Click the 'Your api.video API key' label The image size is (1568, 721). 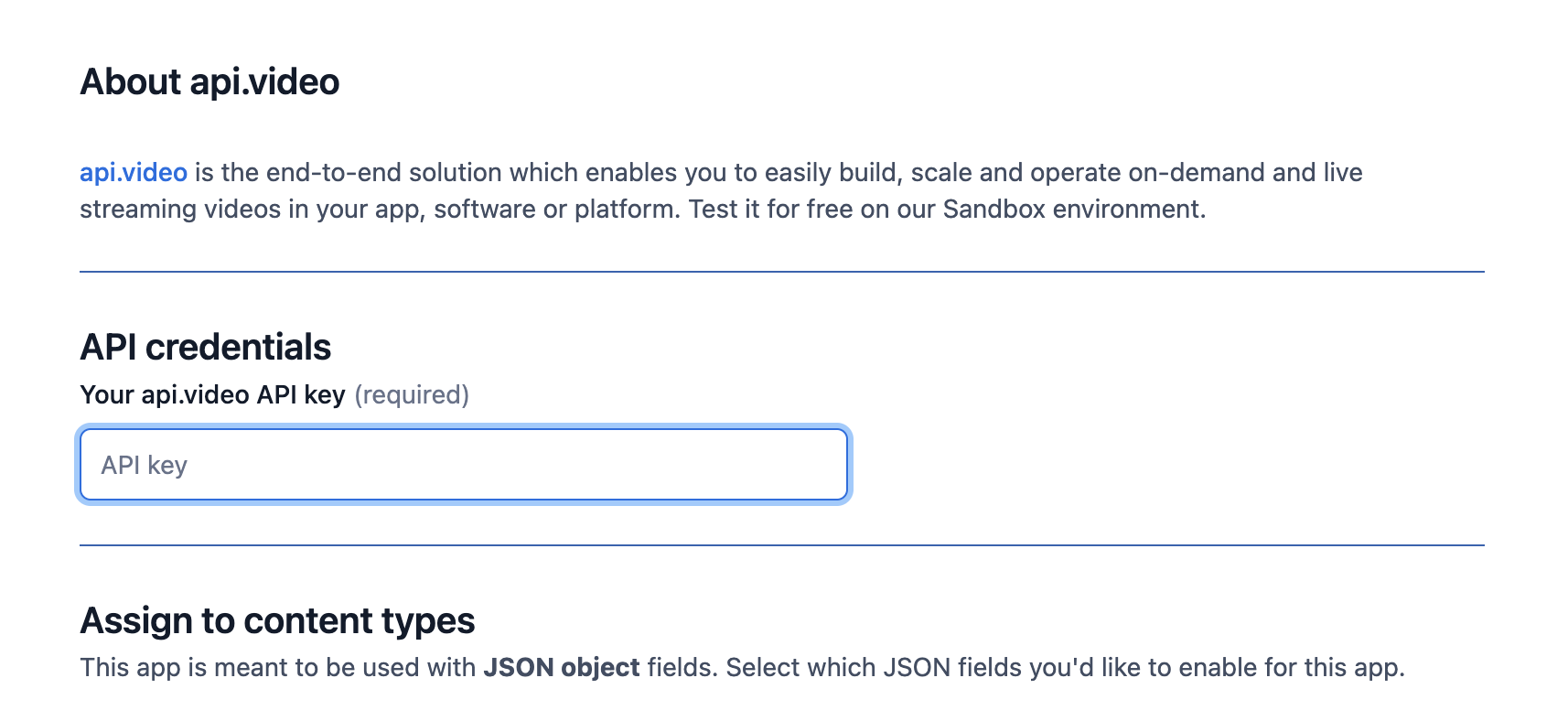(212, 395)
